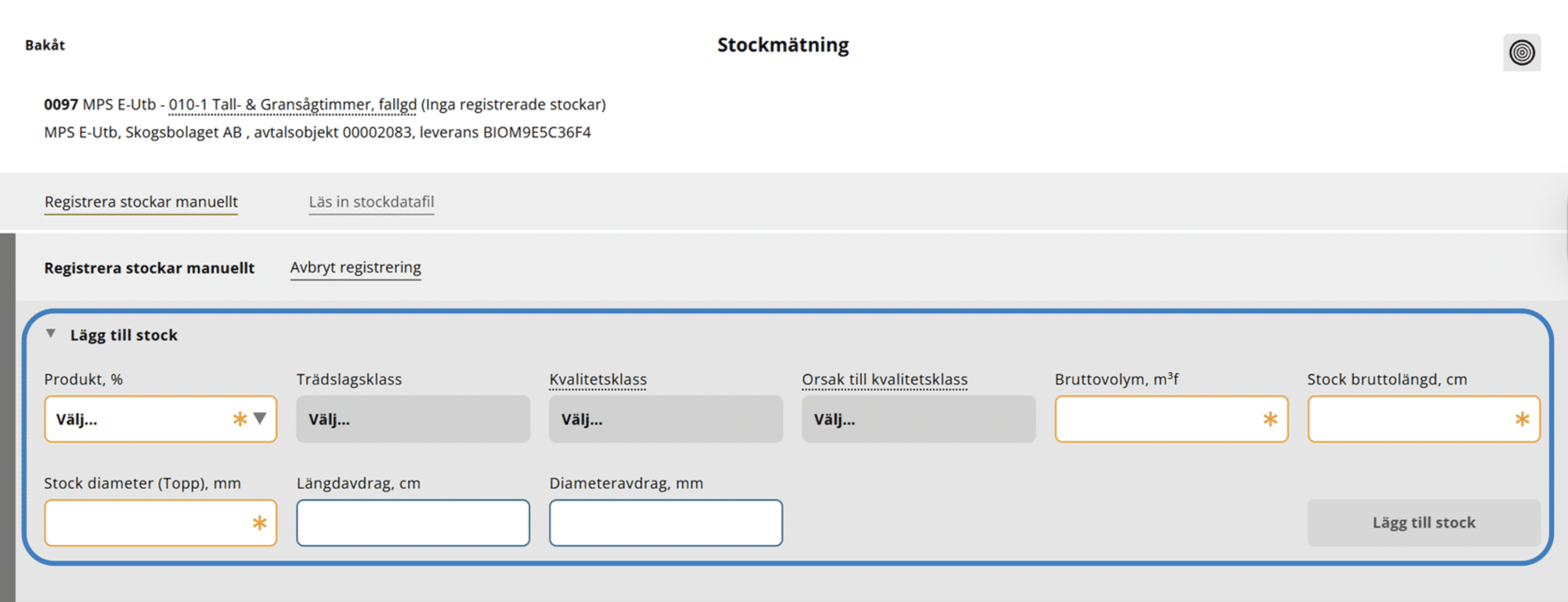Screen dimensions: 1568x602
Task: Focus the Längdavdrag, cm input field
Action: pos(412,522)
